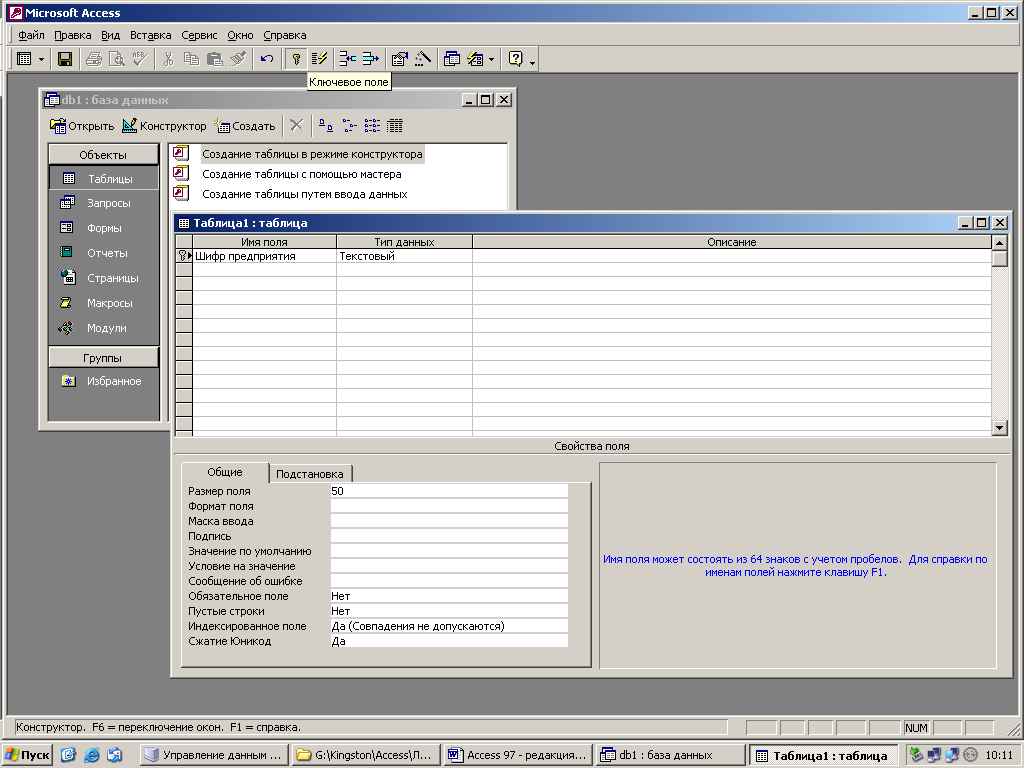This screenshot has height=768, width=1024.
Task: Click the New Object toolbar icon
Action: [x=475, y=59]
